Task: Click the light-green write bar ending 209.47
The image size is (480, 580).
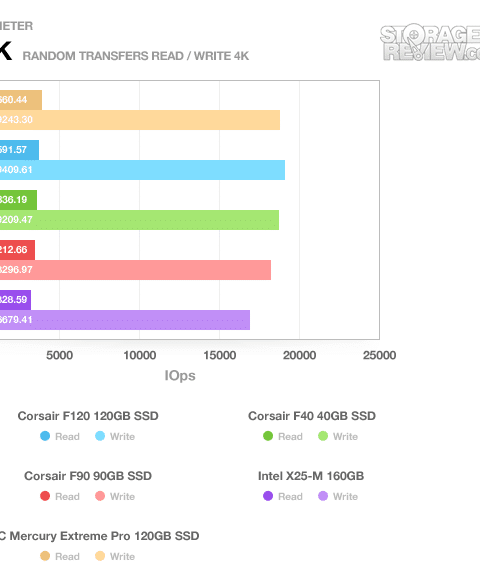Action: pyautogui.click(x=139, y=220)
